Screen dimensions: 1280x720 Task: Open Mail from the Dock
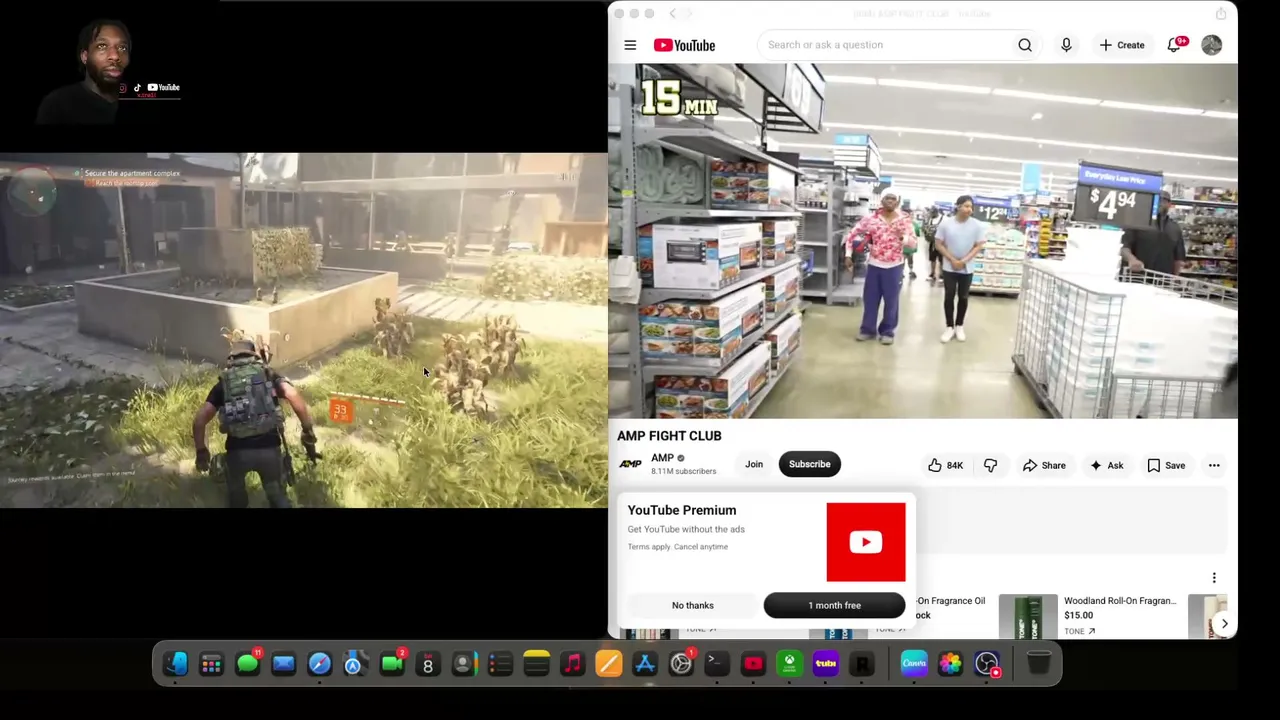coord(283,663)
